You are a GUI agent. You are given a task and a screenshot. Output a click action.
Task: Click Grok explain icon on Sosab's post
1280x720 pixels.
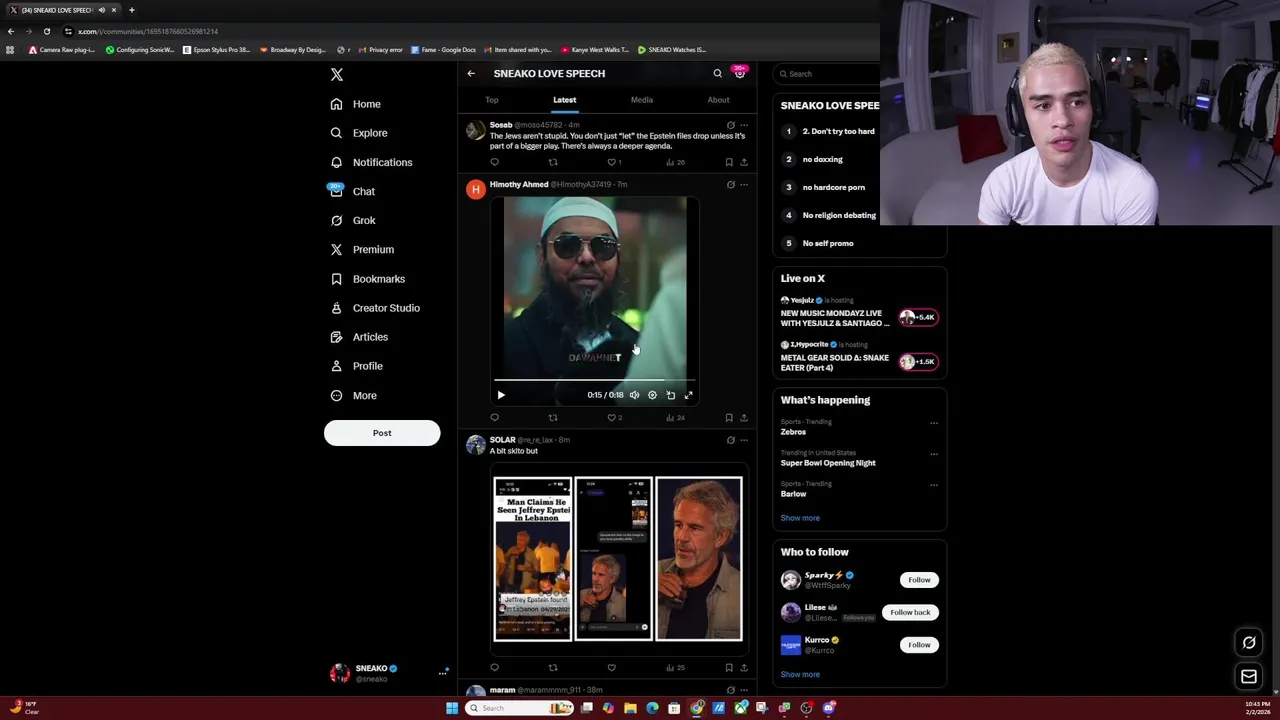click(730, 125)
